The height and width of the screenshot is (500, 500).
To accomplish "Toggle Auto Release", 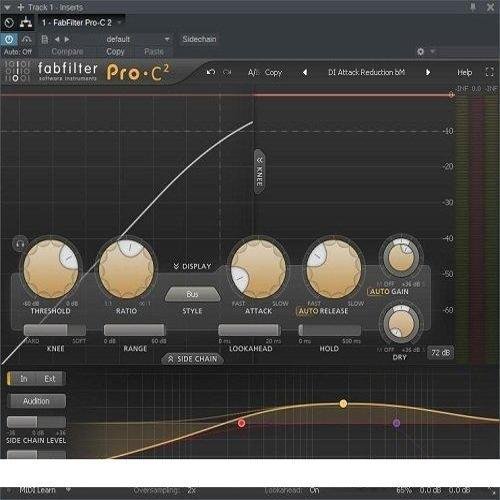I will click(307, 311).
